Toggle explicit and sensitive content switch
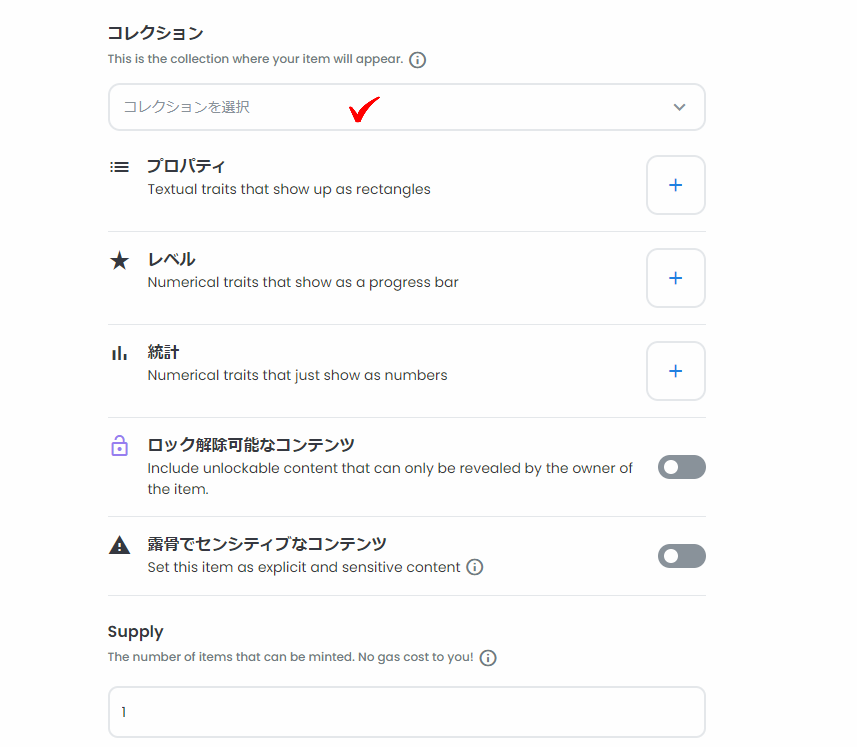This screenshot has width=857, height=747. (682, 556)
